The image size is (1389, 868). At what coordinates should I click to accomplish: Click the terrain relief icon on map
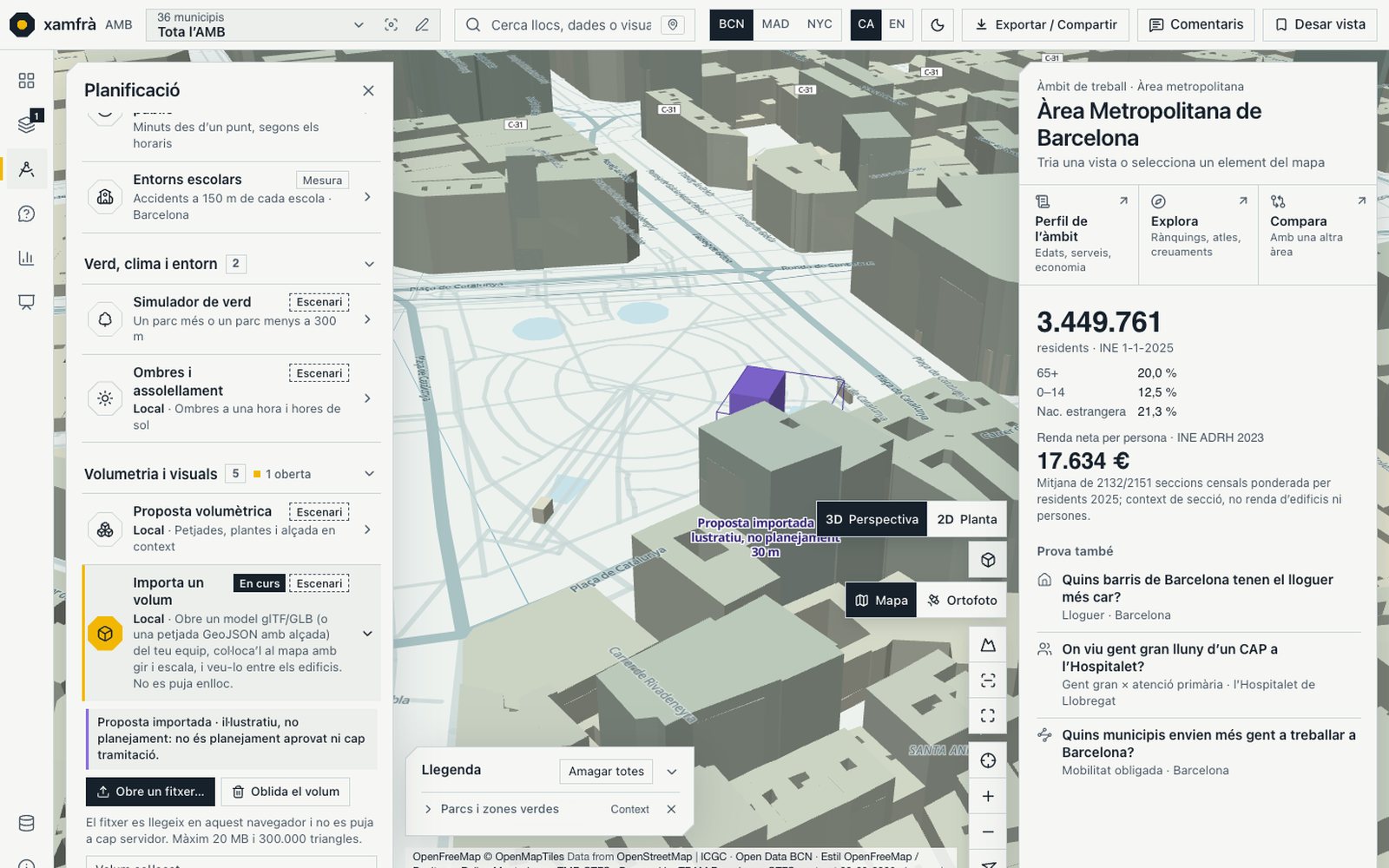point(988,645)
